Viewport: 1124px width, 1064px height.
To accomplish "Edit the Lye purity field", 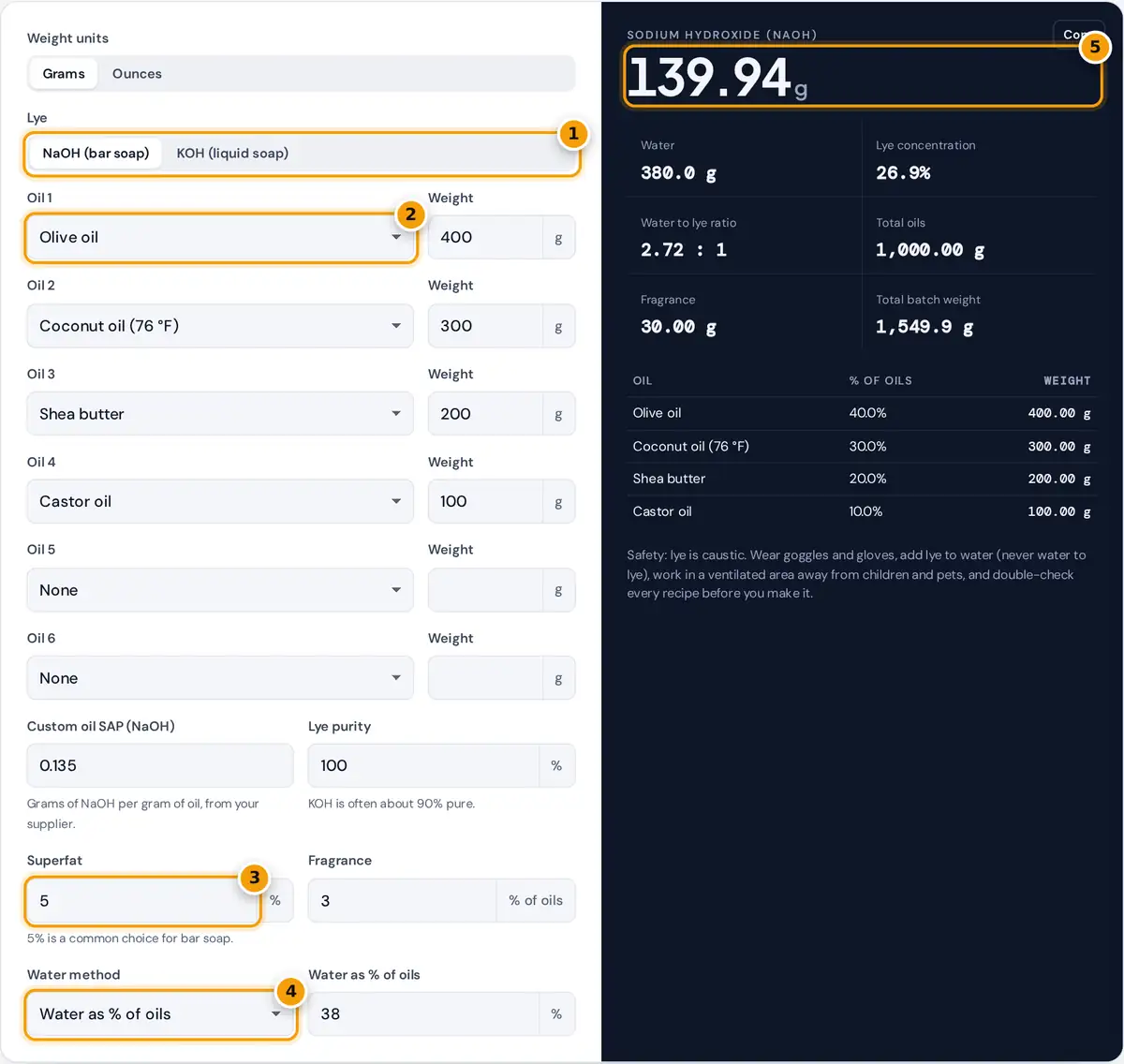I will coord(423,766).
